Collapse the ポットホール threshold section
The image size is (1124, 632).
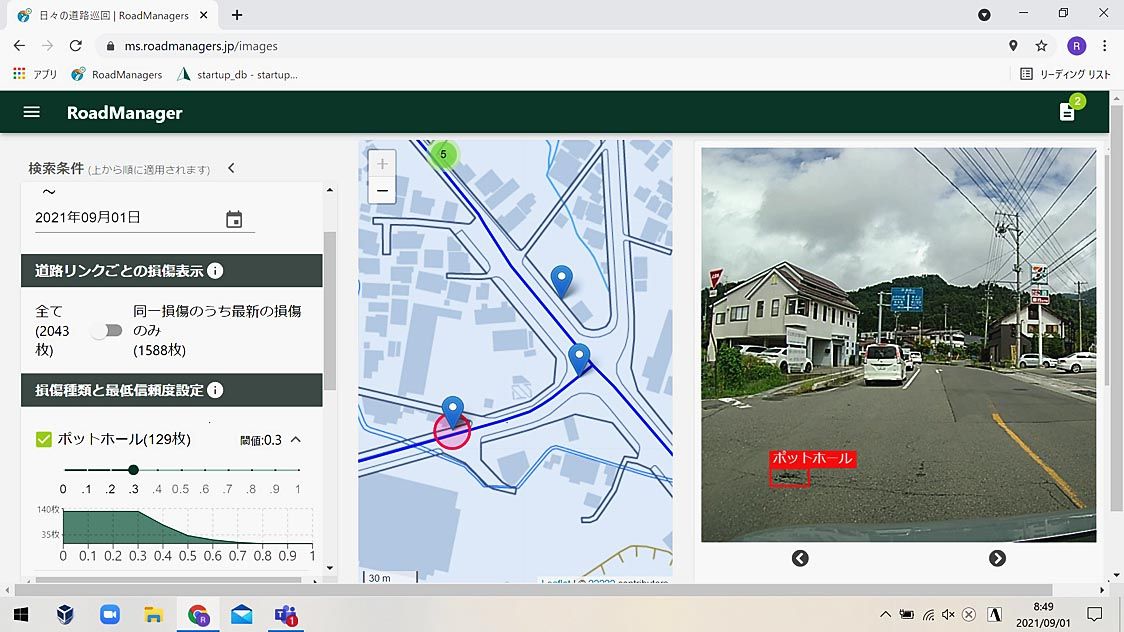pos(296,440)
